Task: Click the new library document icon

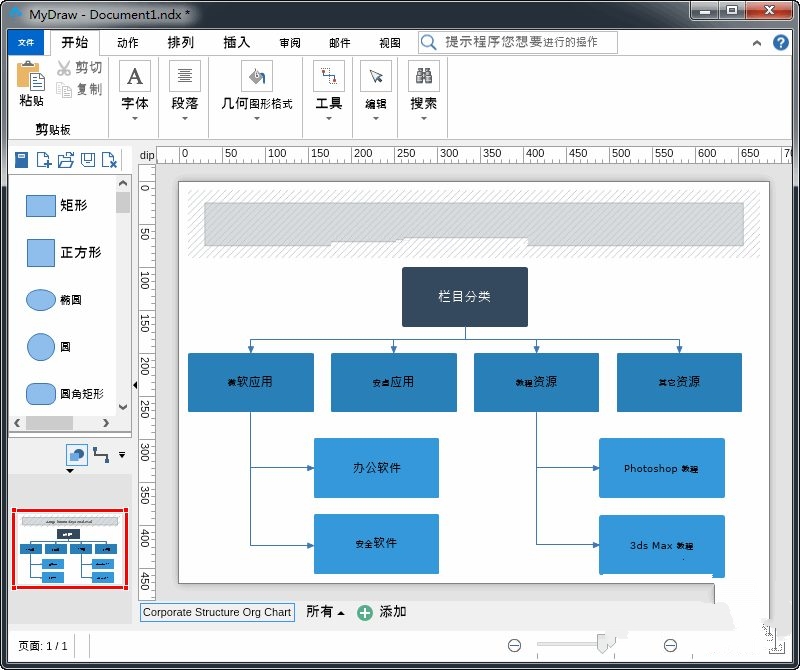Action: [43, 160]
